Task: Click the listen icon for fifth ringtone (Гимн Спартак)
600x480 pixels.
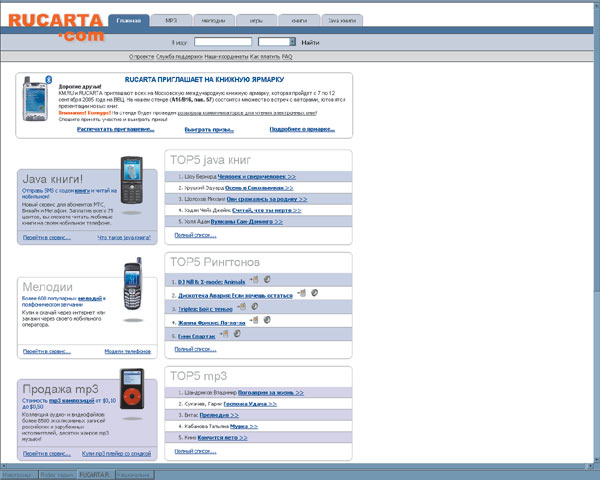Action: tap(237, 334)
